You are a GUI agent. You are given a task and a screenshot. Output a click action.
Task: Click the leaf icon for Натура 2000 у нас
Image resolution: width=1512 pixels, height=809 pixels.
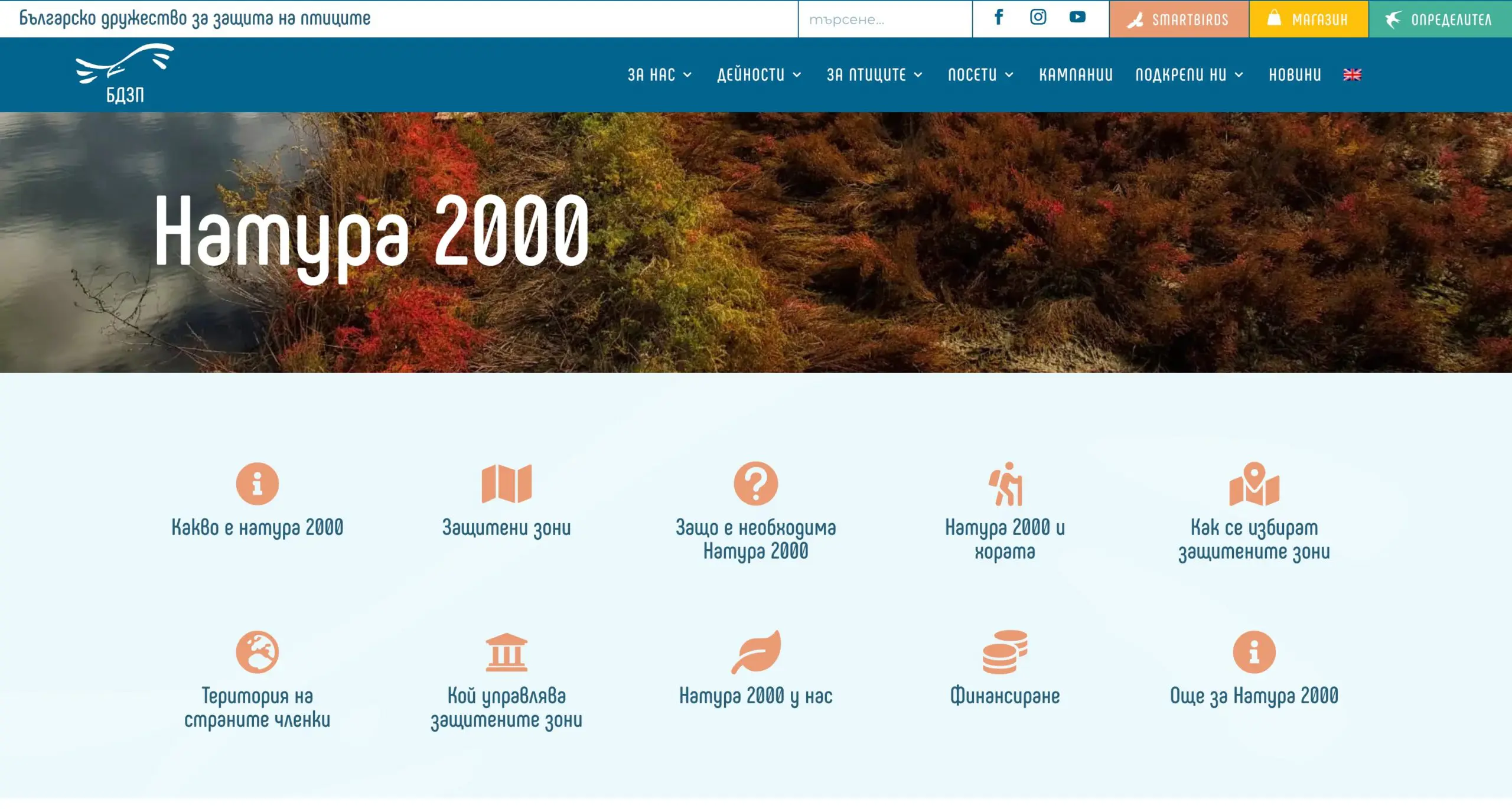point(755,652)
